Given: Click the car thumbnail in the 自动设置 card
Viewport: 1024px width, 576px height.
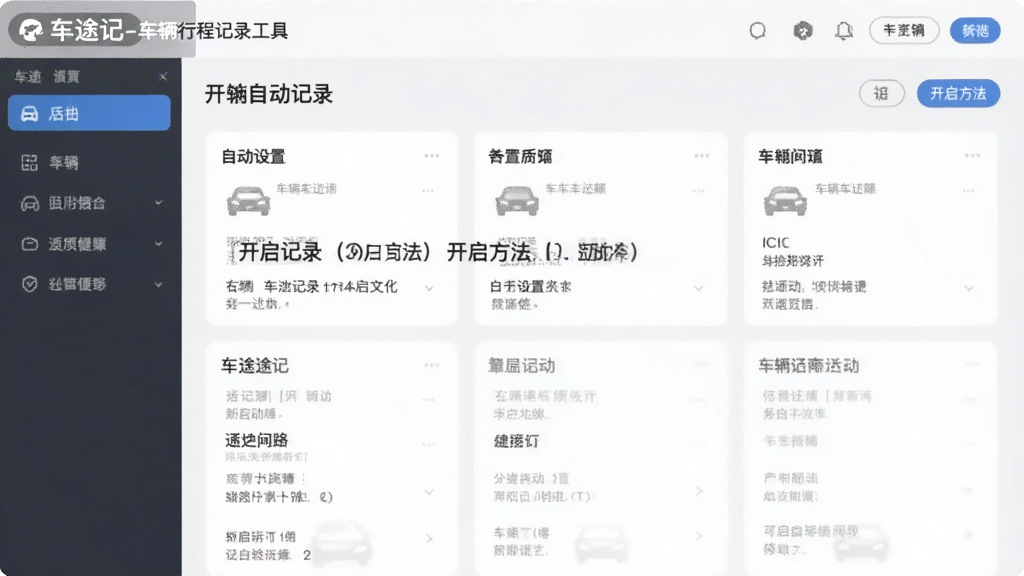Looking at the screenshot, I should coord(248,200).
